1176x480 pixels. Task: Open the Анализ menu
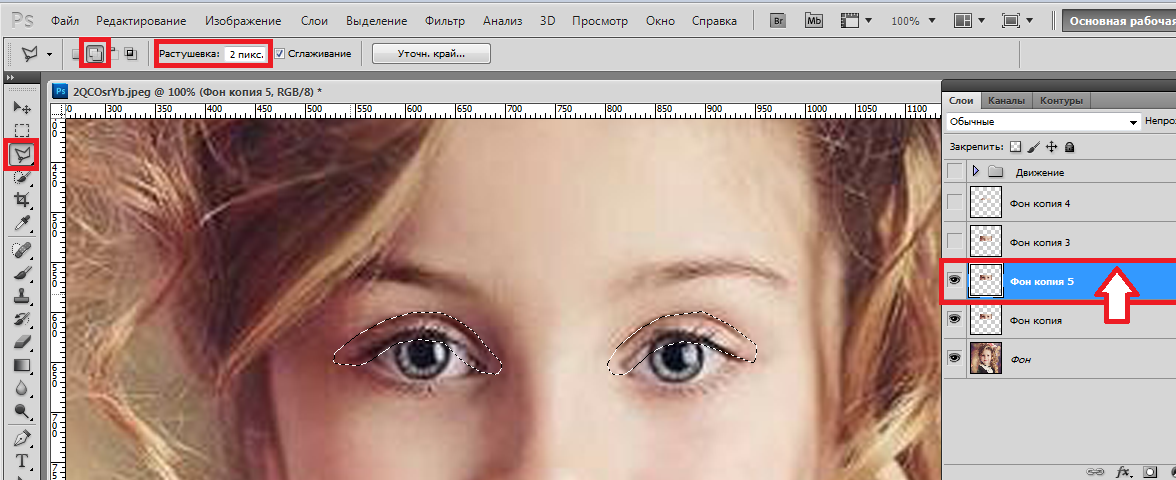pos(504,21)
